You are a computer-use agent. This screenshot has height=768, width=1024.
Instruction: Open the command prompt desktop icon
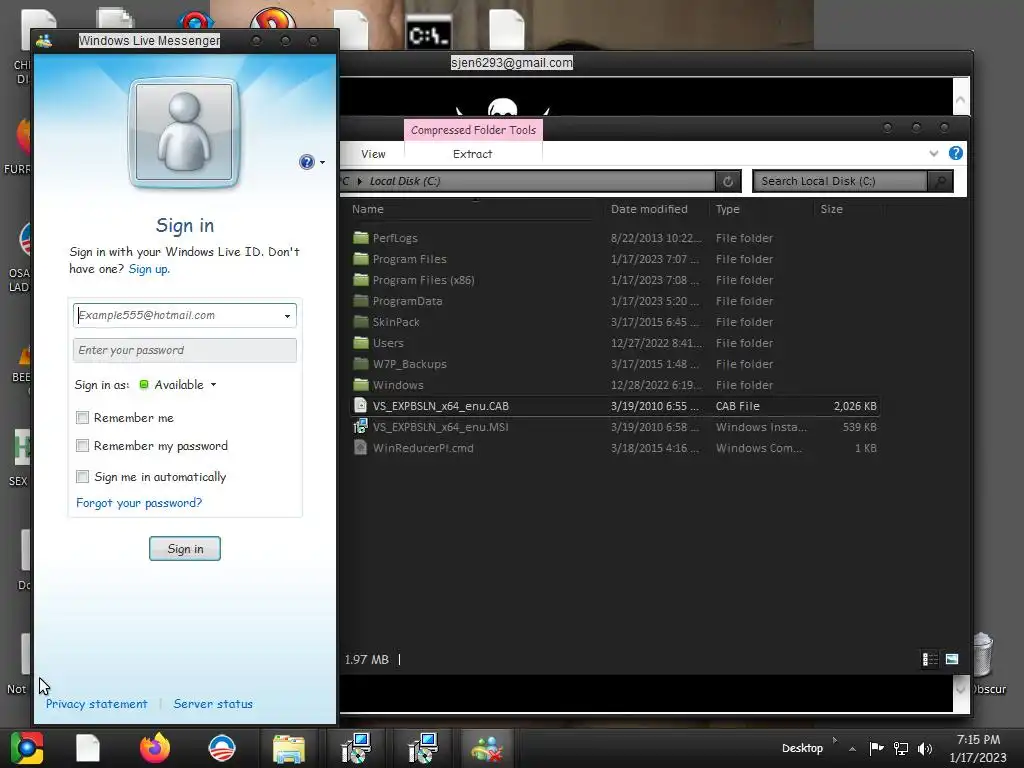tap(429, 33)
